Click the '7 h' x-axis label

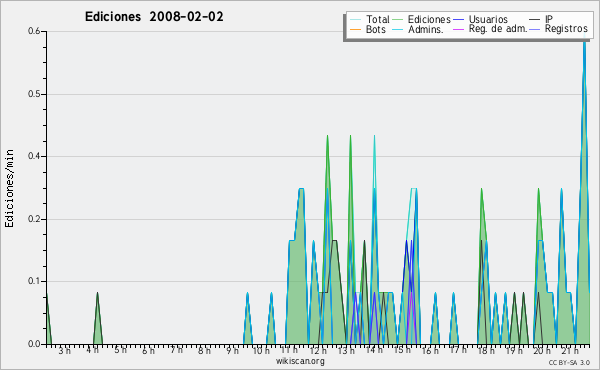click(x=176, y=350)
